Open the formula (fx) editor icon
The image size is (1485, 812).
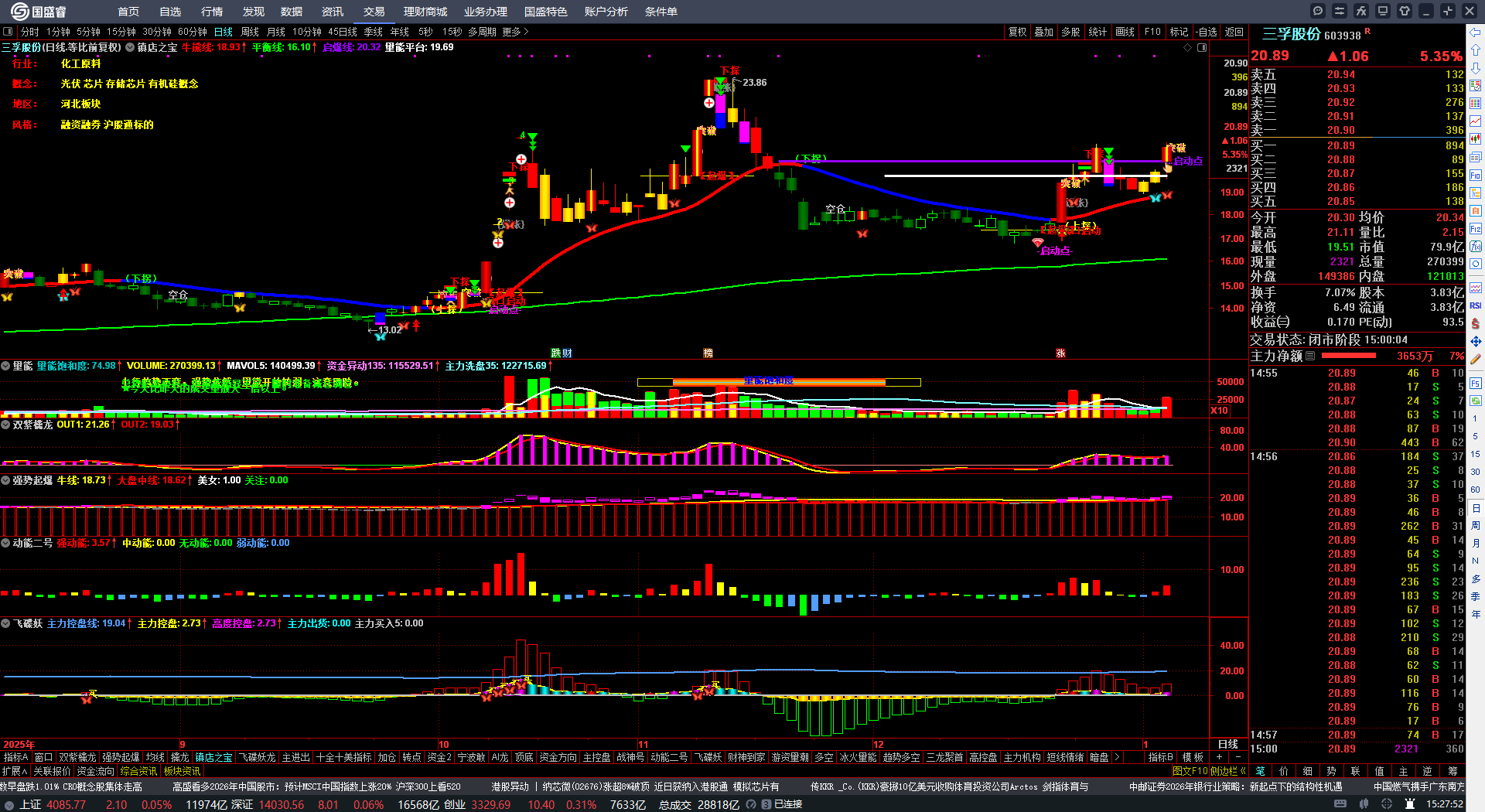tap(1361, 11)
